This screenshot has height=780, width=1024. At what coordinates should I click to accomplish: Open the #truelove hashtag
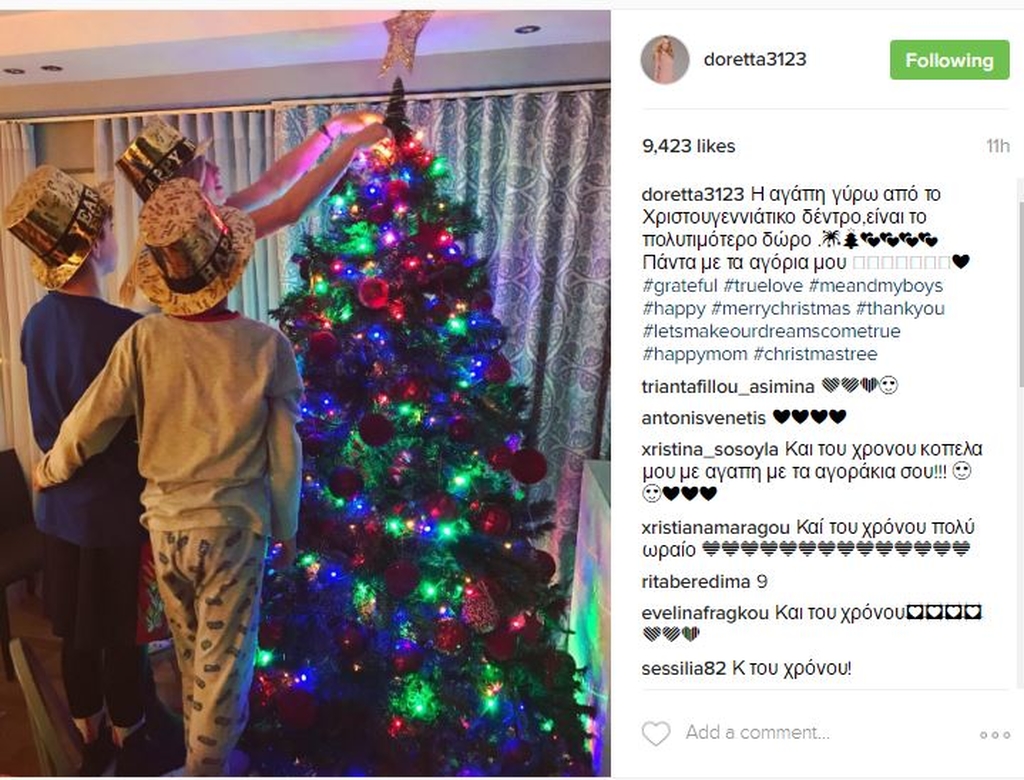point(763,286)
